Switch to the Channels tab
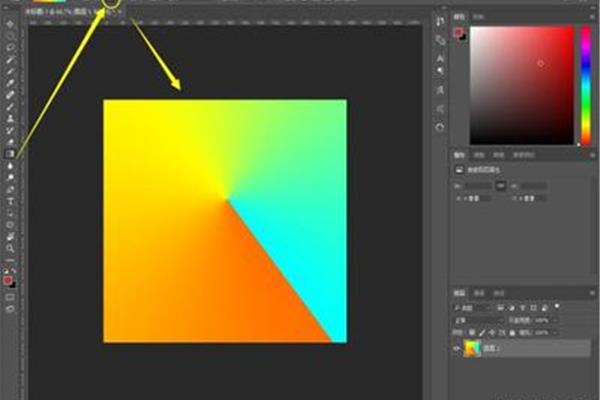The width and height of the screenshot is (600, 400). point(479,293)
